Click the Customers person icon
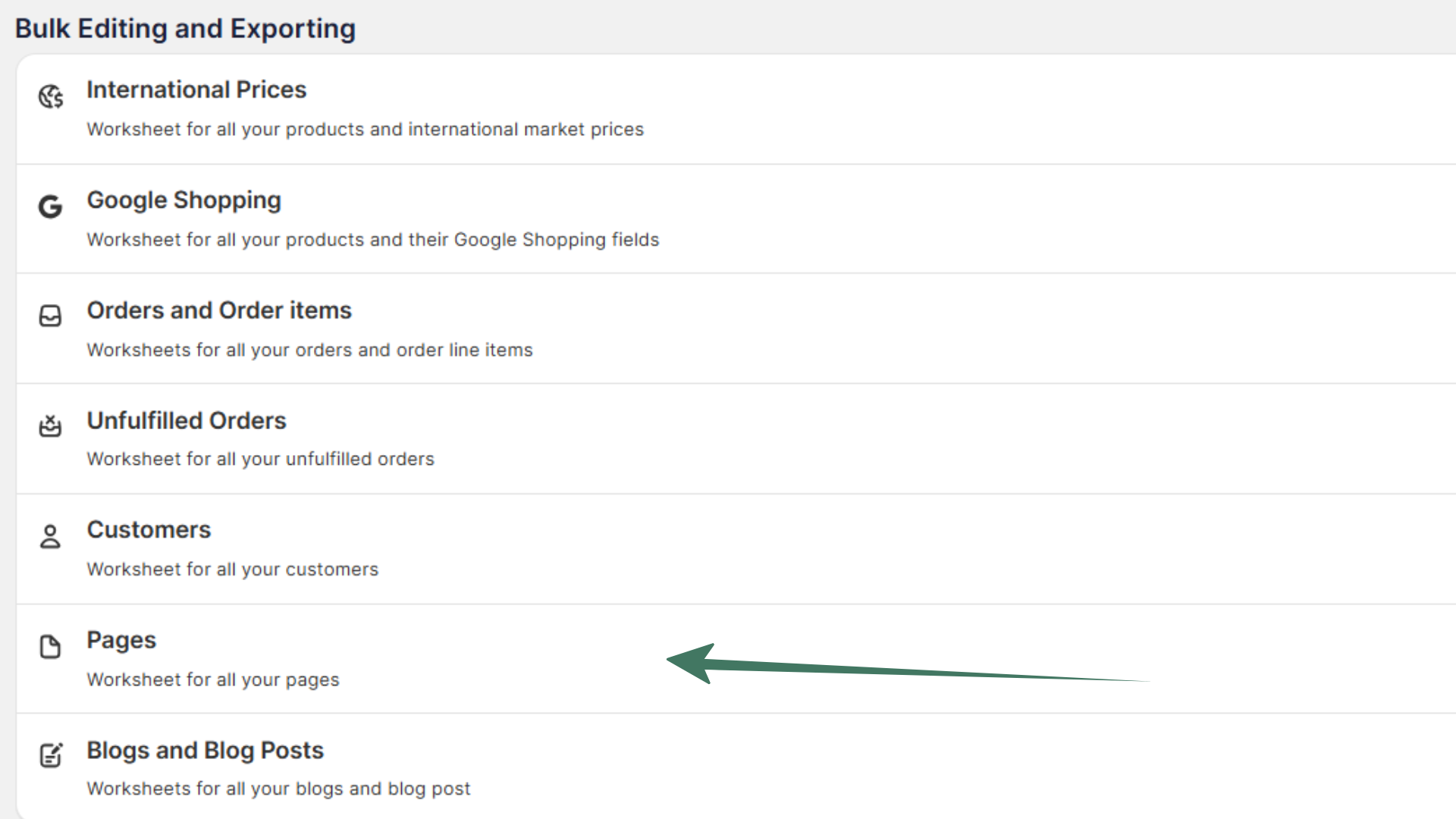The width and height of the screenshot is (1456, 819). (51, 537)
